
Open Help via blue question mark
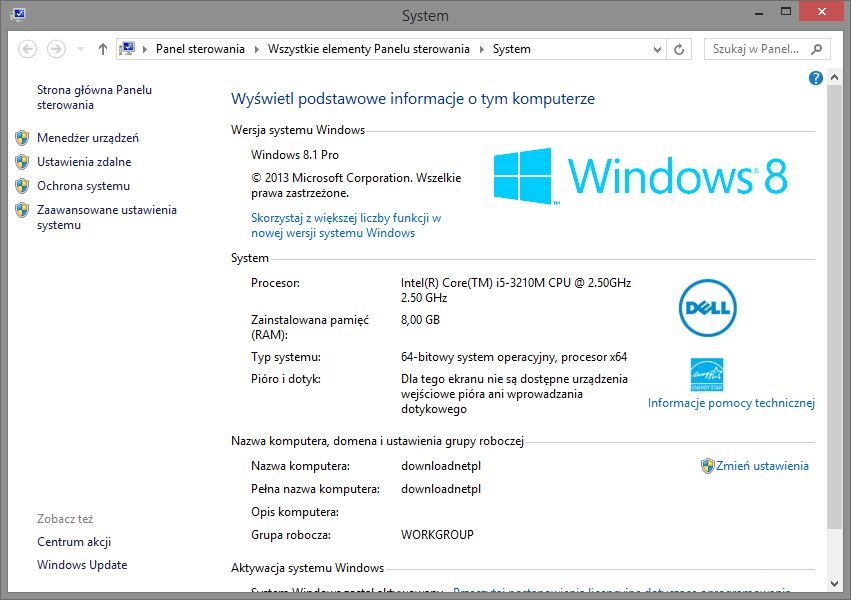[x=815, y=78]
